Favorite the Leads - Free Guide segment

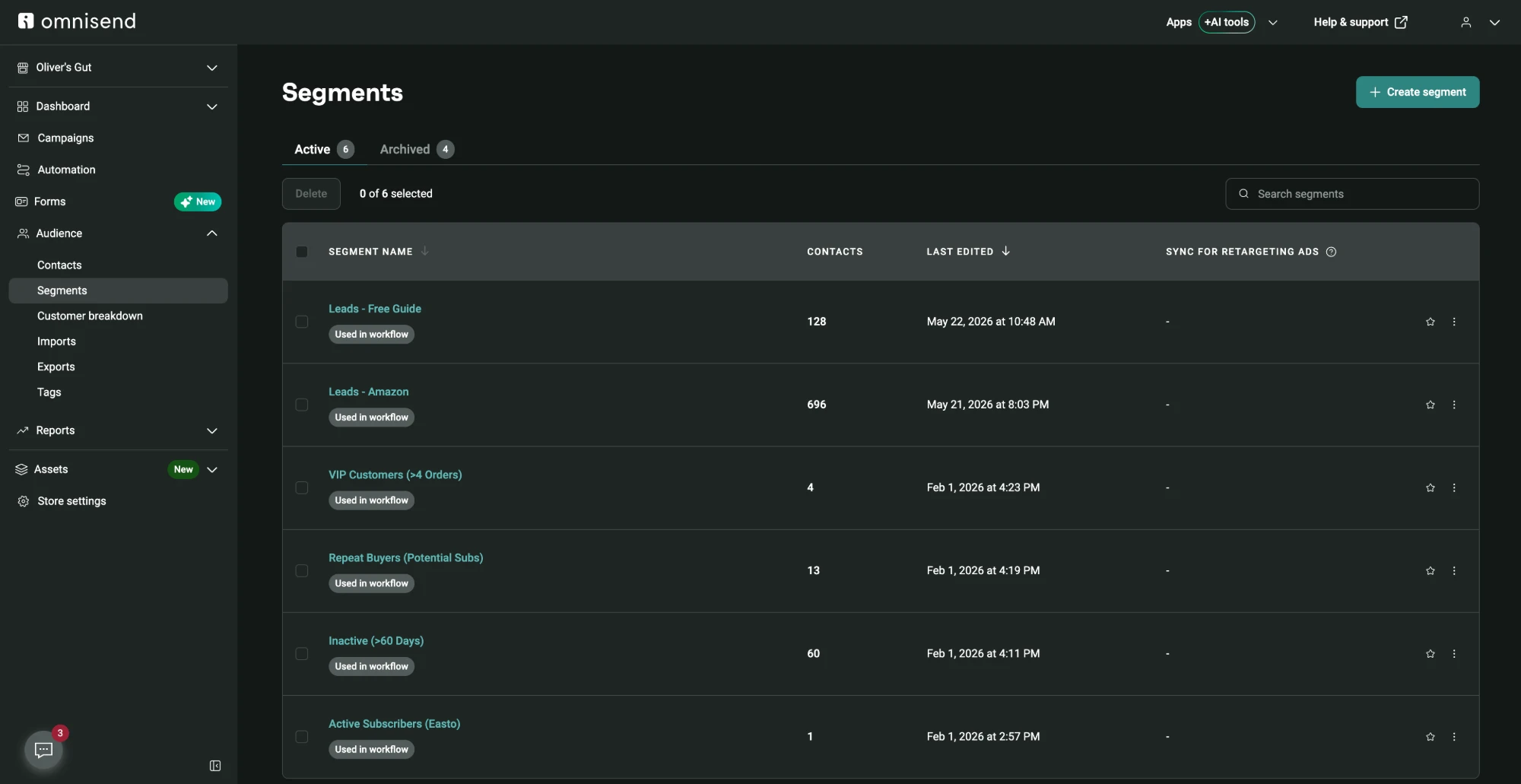1431,322
